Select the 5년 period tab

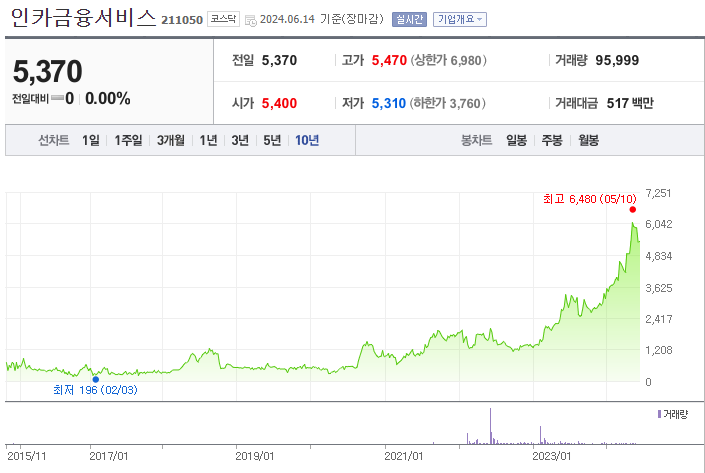pos(272,140)
